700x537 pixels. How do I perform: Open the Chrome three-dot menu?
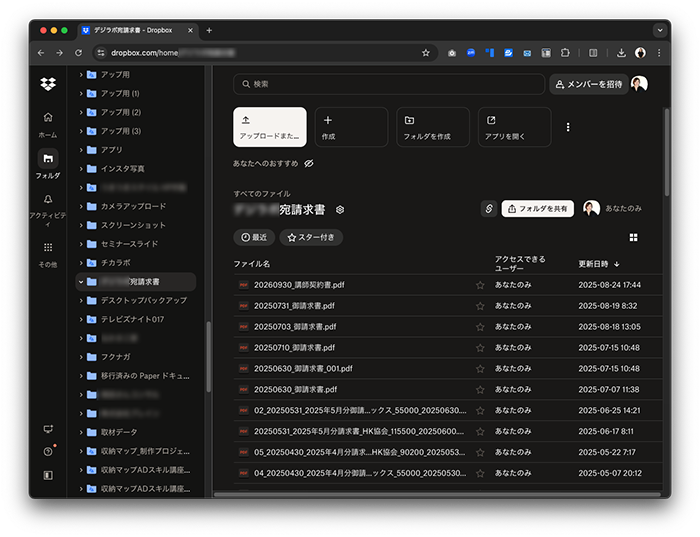click(x=659, y=53)
